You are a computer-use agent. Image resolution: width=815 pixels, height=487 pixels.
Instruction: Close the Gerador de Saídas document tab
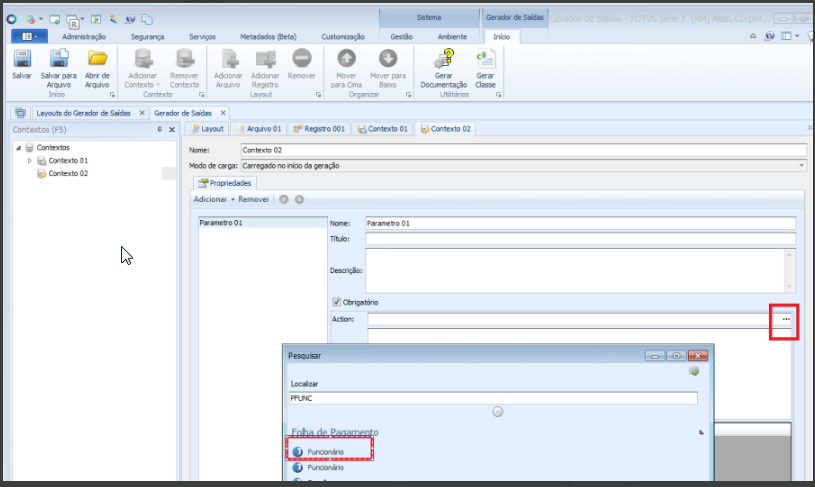[x=223, y=113]
